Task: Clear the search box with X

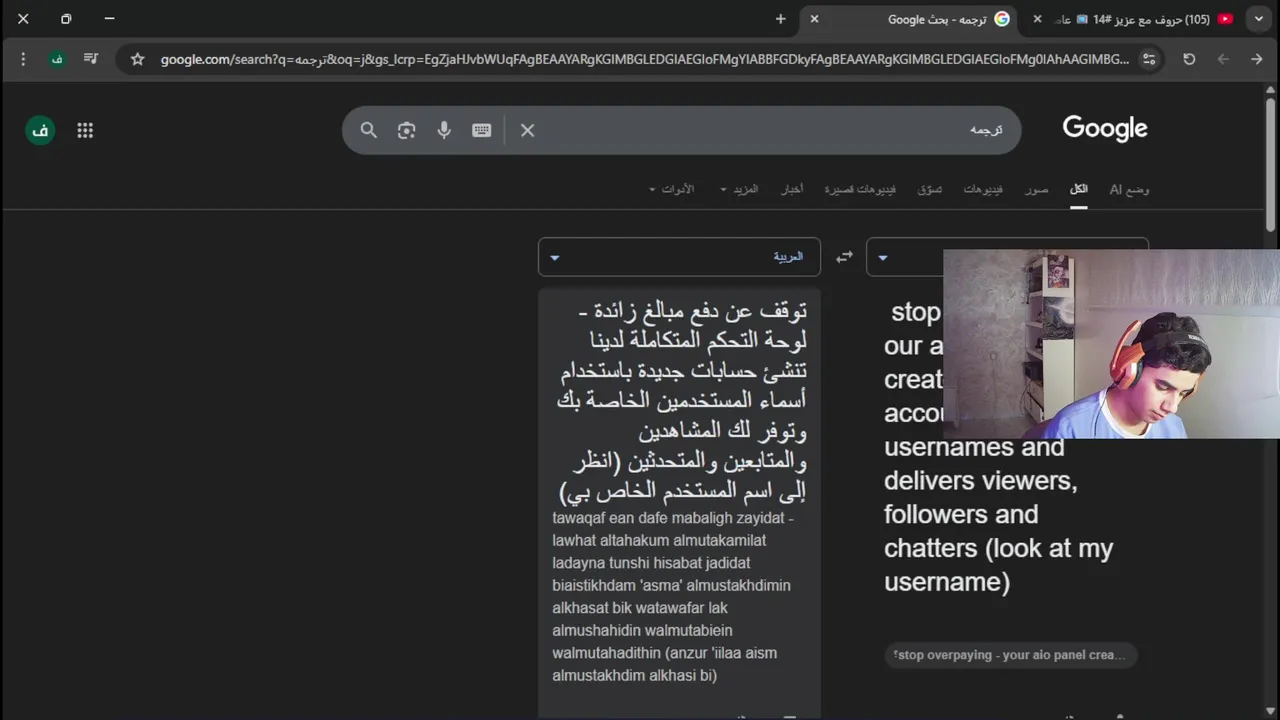Action: pyautogui.click(x=528, y=130)
